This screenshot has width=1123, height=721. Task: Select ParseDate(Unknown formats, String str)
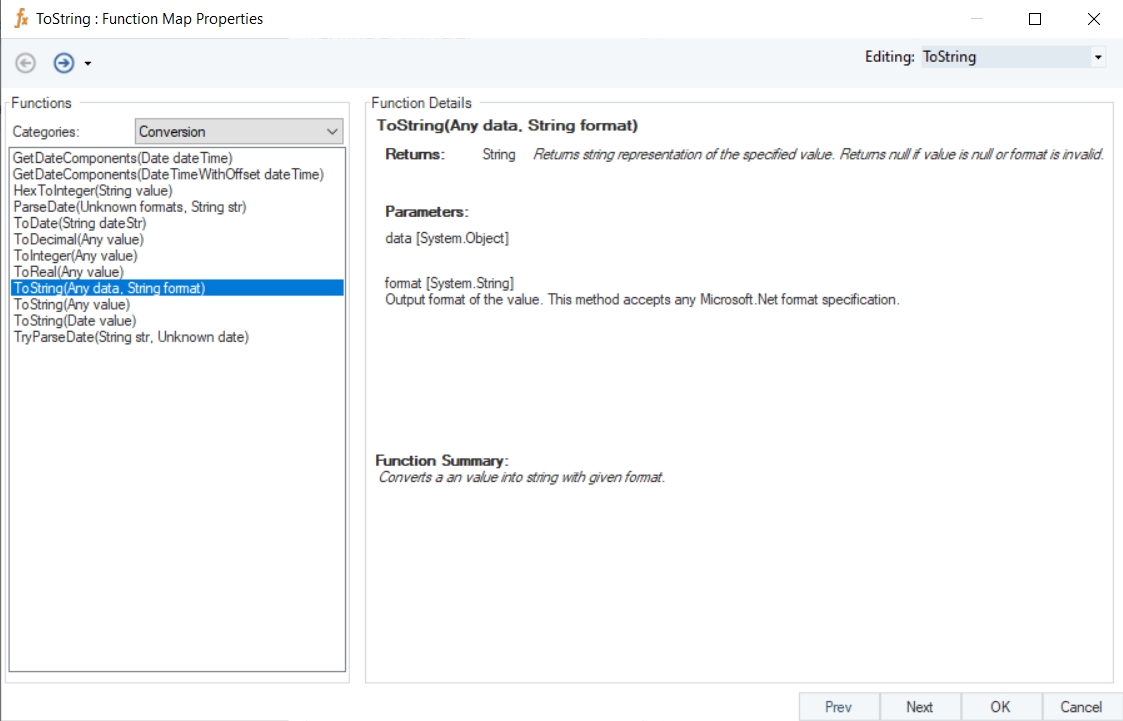click(x=130, y=207)
